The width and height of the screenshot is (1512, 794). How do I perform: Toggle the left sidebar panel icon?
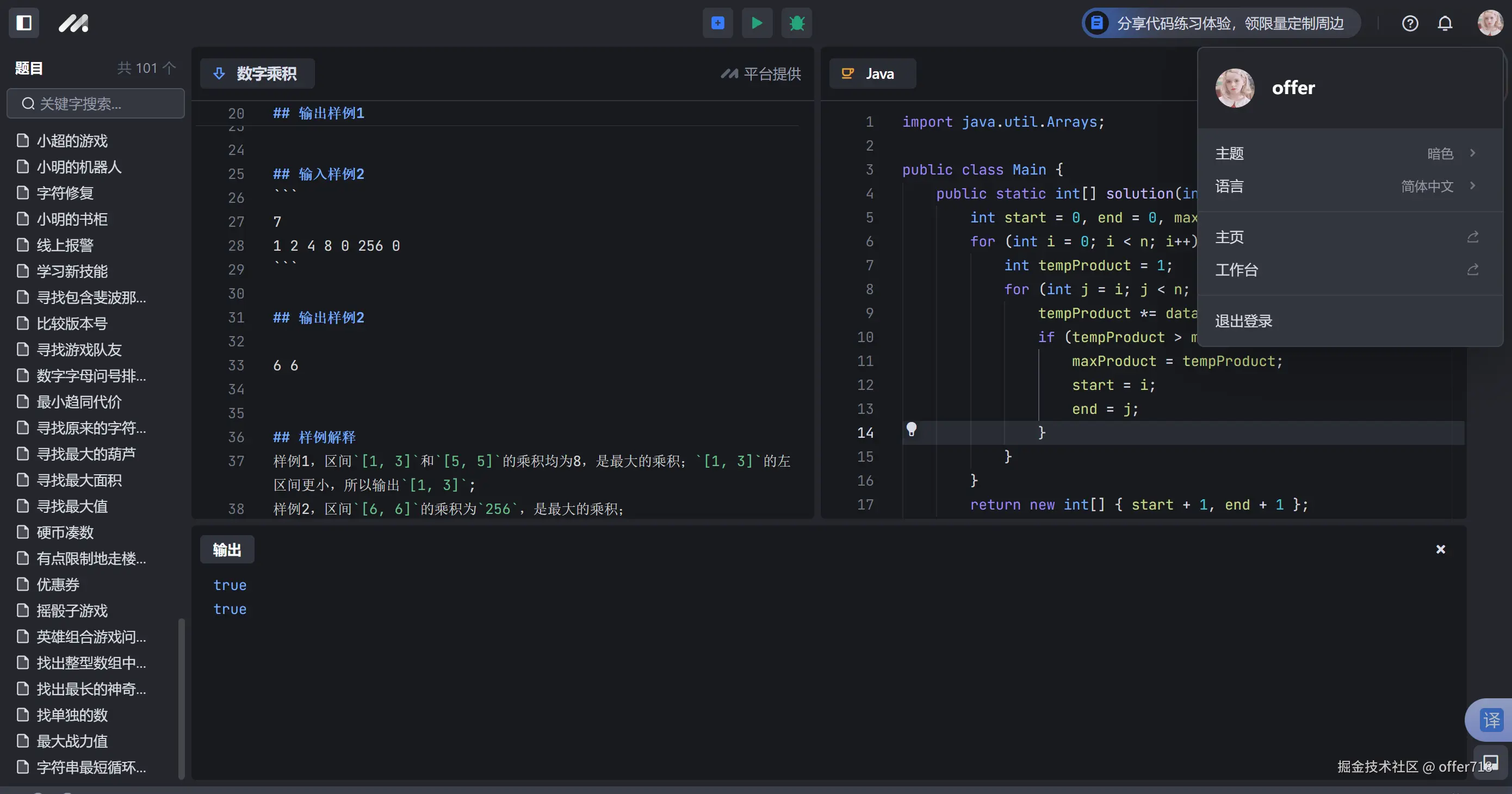tap(23, 23)
